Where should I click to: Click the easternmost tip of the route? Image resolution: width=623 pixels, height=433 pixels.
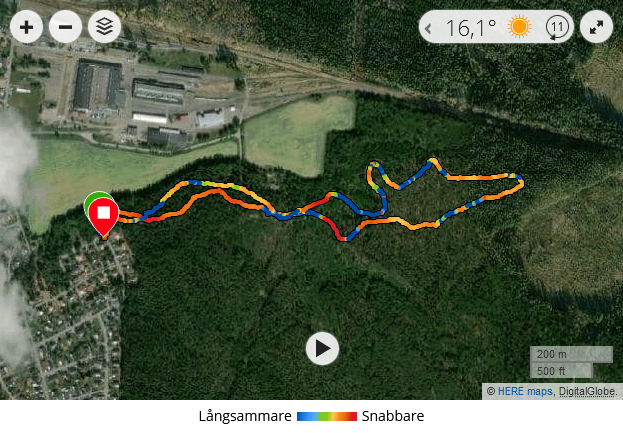point(521,182)
